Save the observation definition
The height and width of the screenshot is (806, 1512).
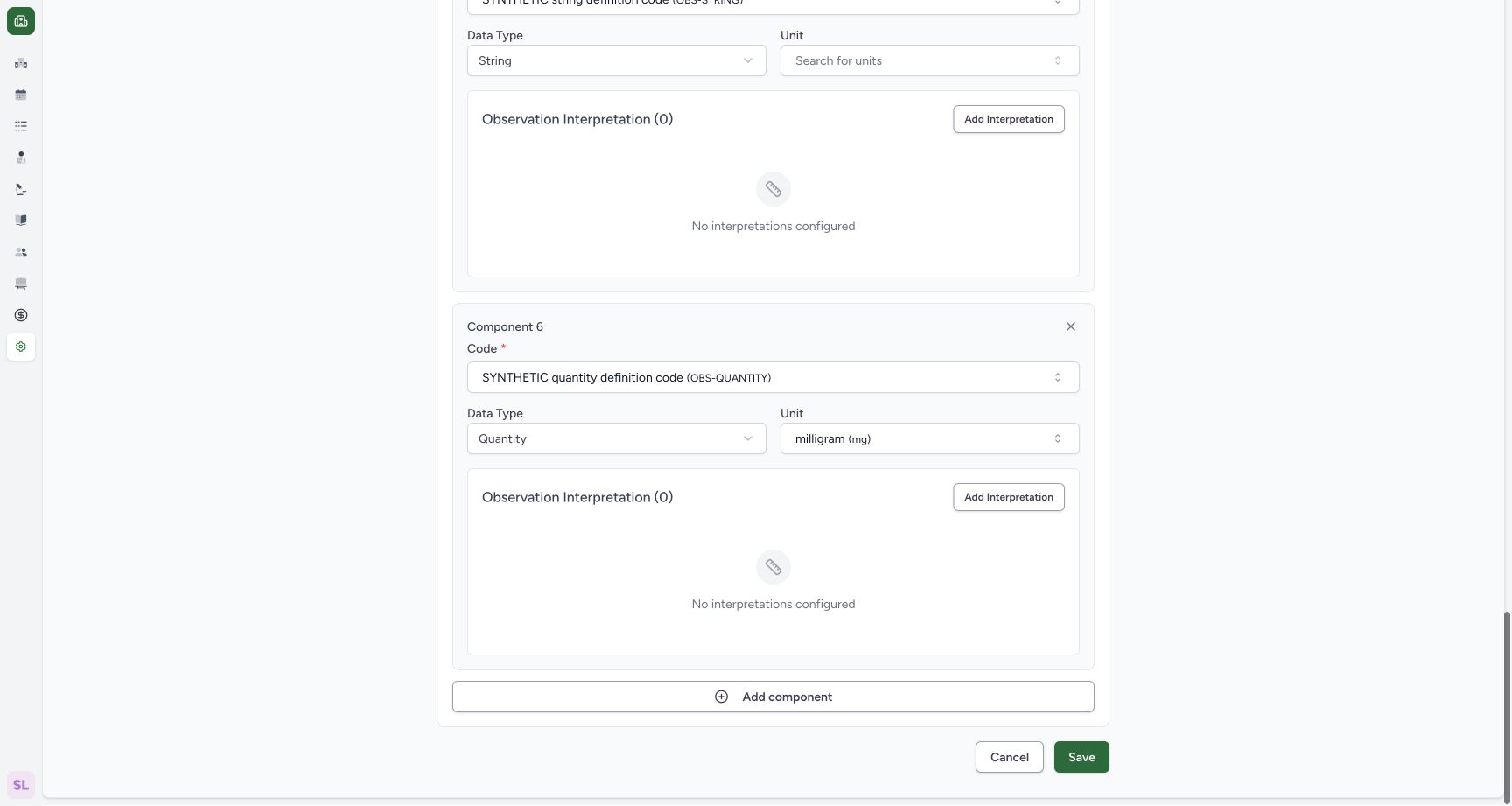(1081, 757)
